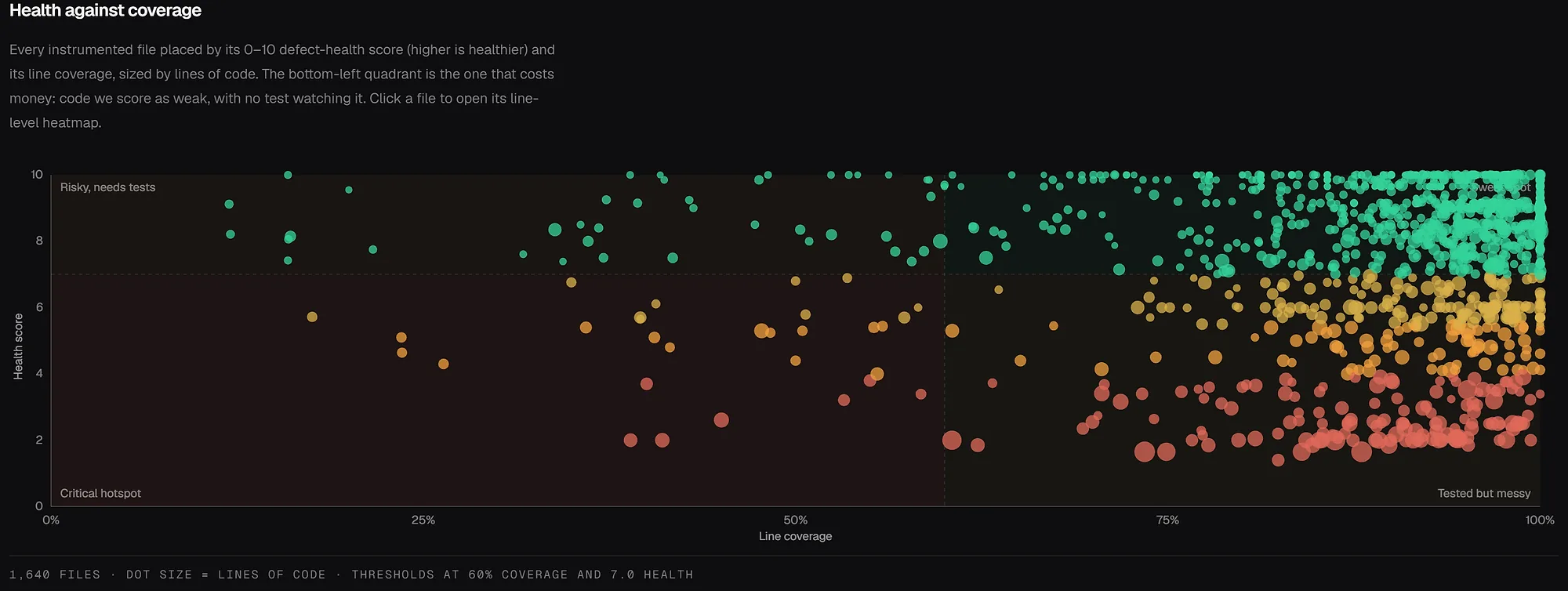The image size is (1568, 591).
Task: Click the '1,640 FILES' footer text
Action: [x=55, y=575]
